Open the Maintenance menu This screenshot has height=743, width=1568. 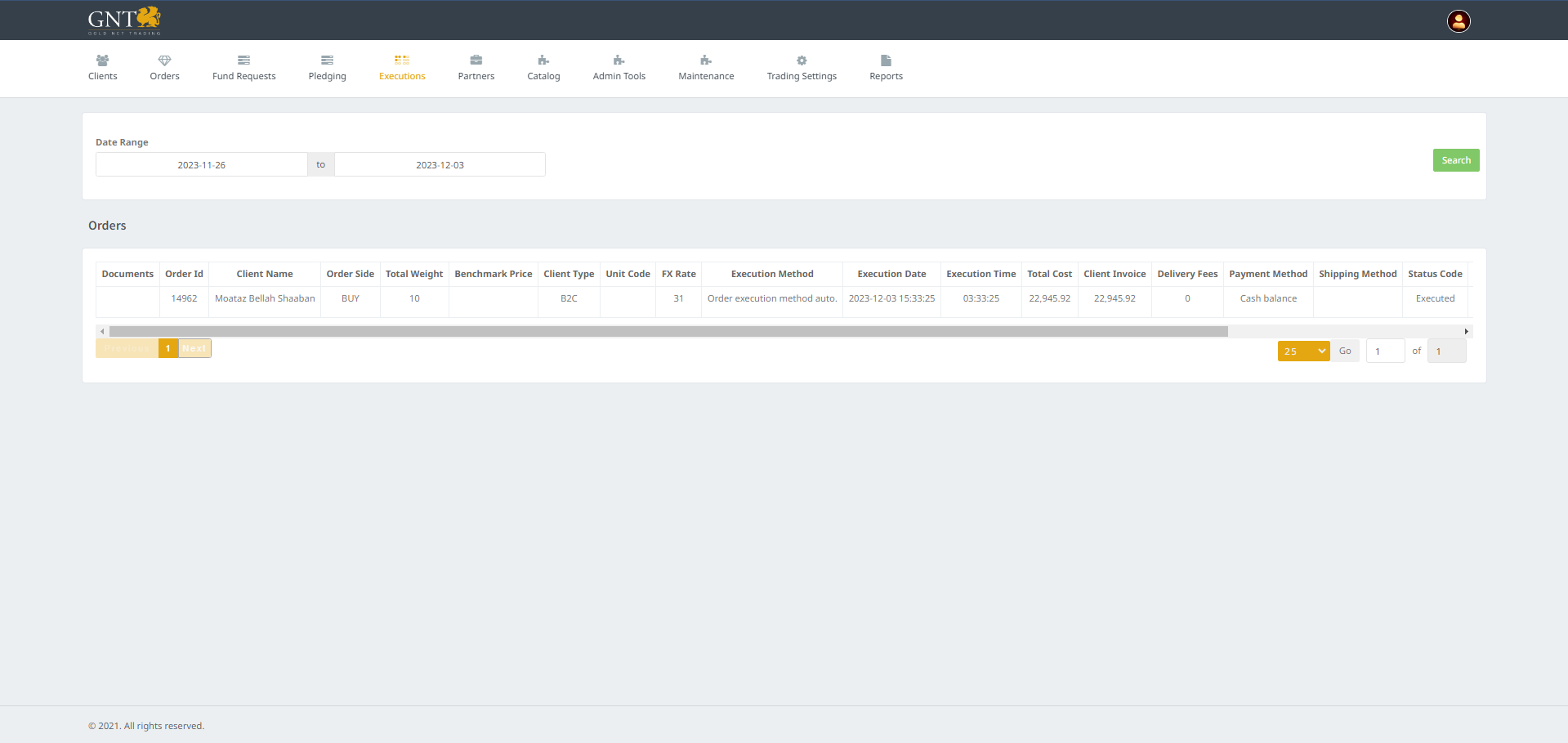[x=706, y=68]
